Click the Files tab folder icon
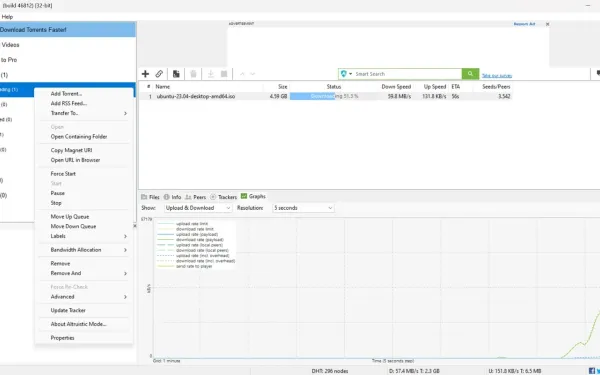The width and height of the screenshot is (600, 375). 144,197
